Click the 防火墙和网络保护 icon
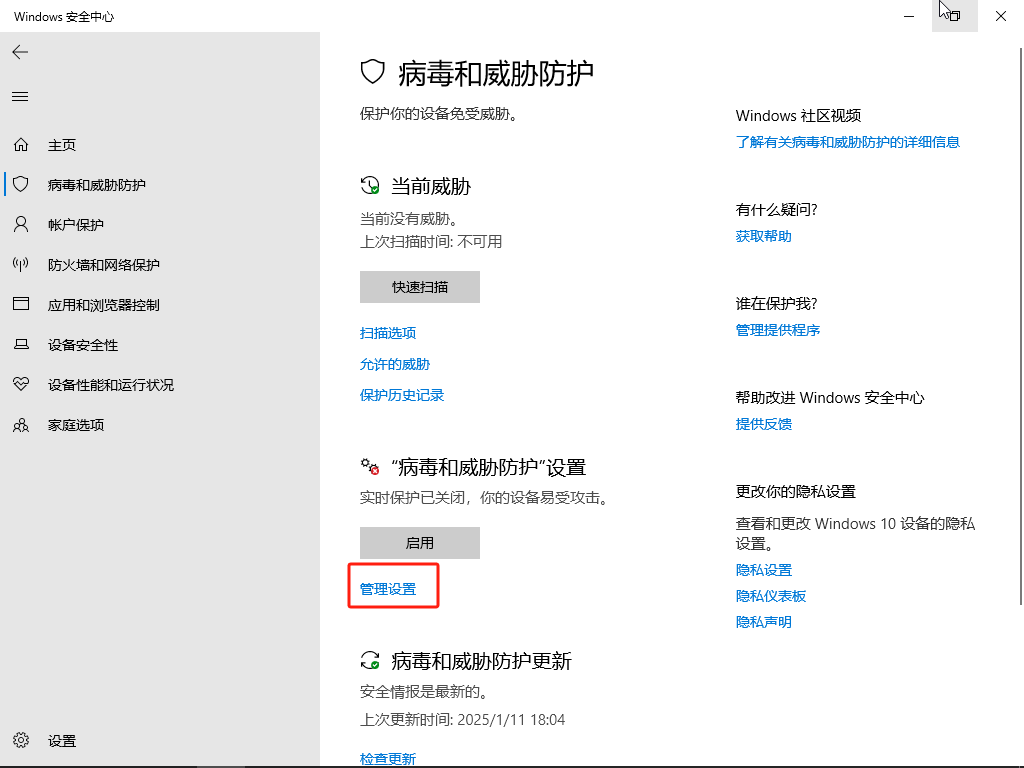 [x=20, y=264]
